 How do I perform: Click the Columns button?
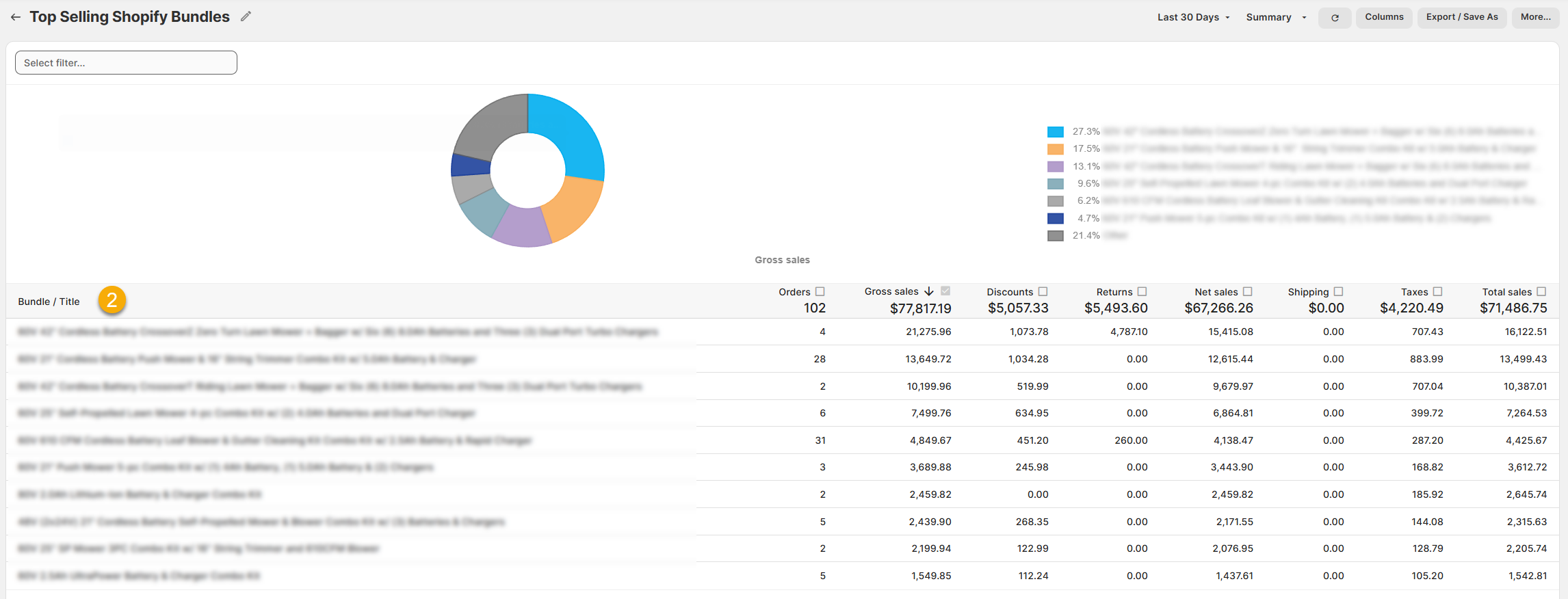coord(1384,17)
